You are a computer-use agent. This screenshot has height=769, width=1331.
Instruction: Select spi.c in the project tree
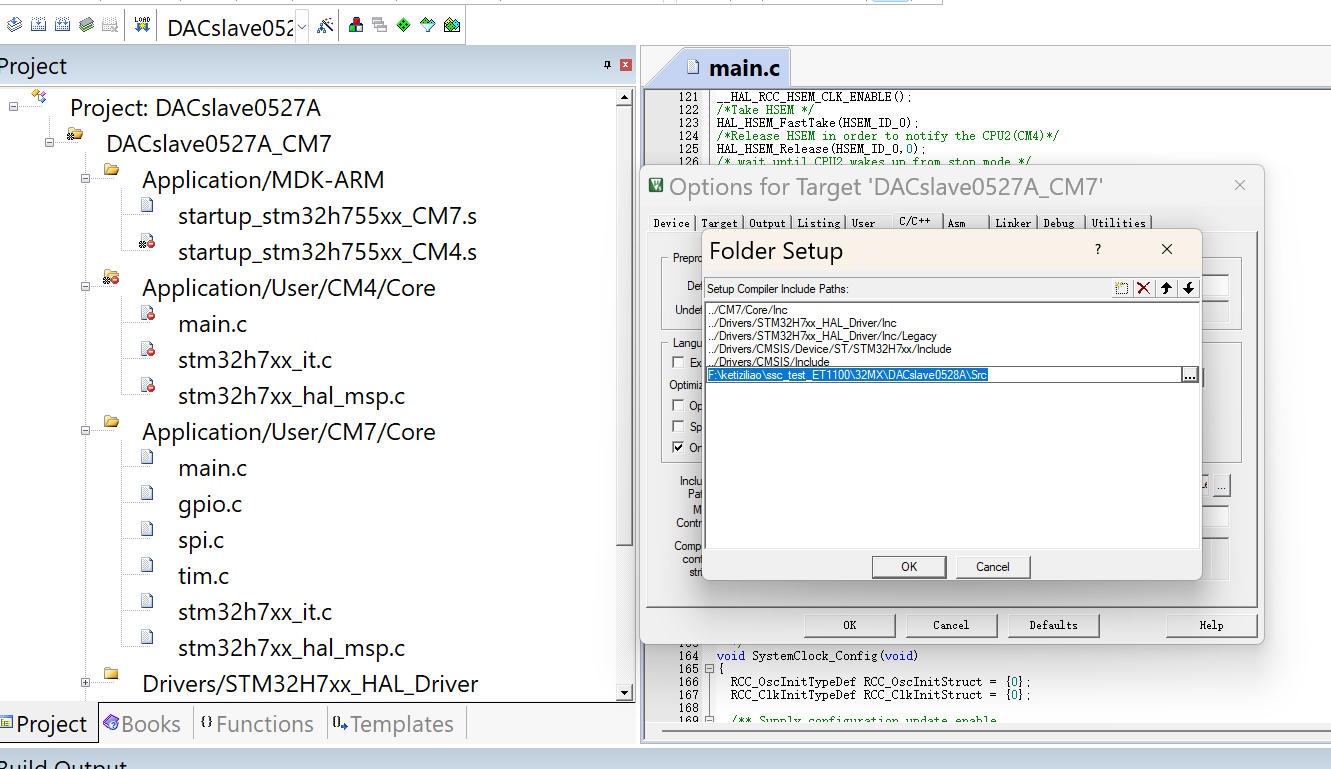[201, 540]
